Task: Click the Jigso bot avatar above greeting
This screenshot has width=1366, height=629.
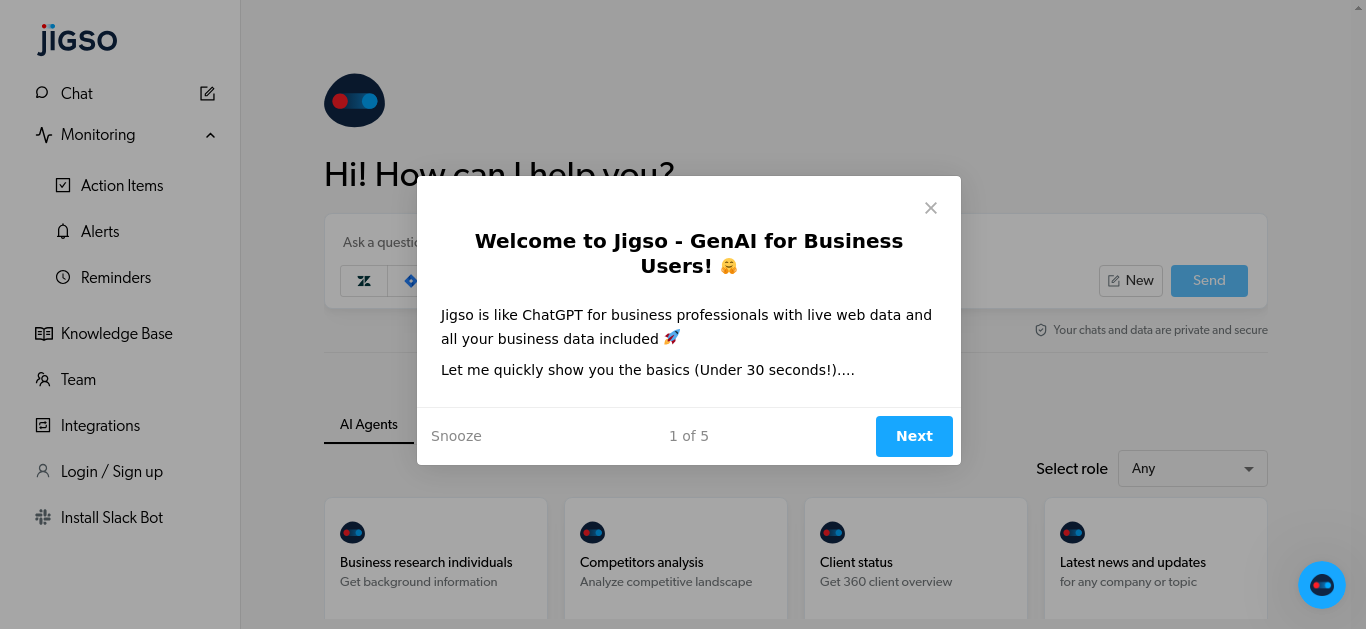Action: point(355,100)
